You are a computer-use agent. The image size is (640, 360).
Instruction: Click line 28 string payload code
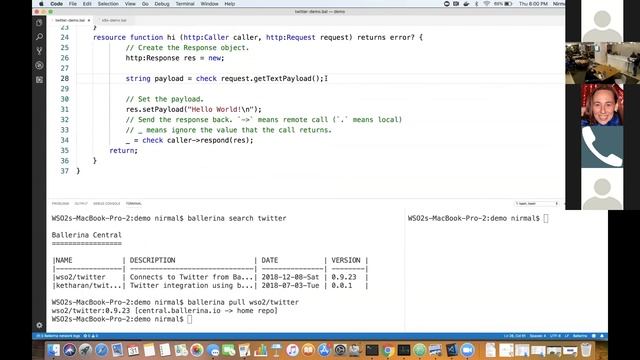tap(224, 78)
